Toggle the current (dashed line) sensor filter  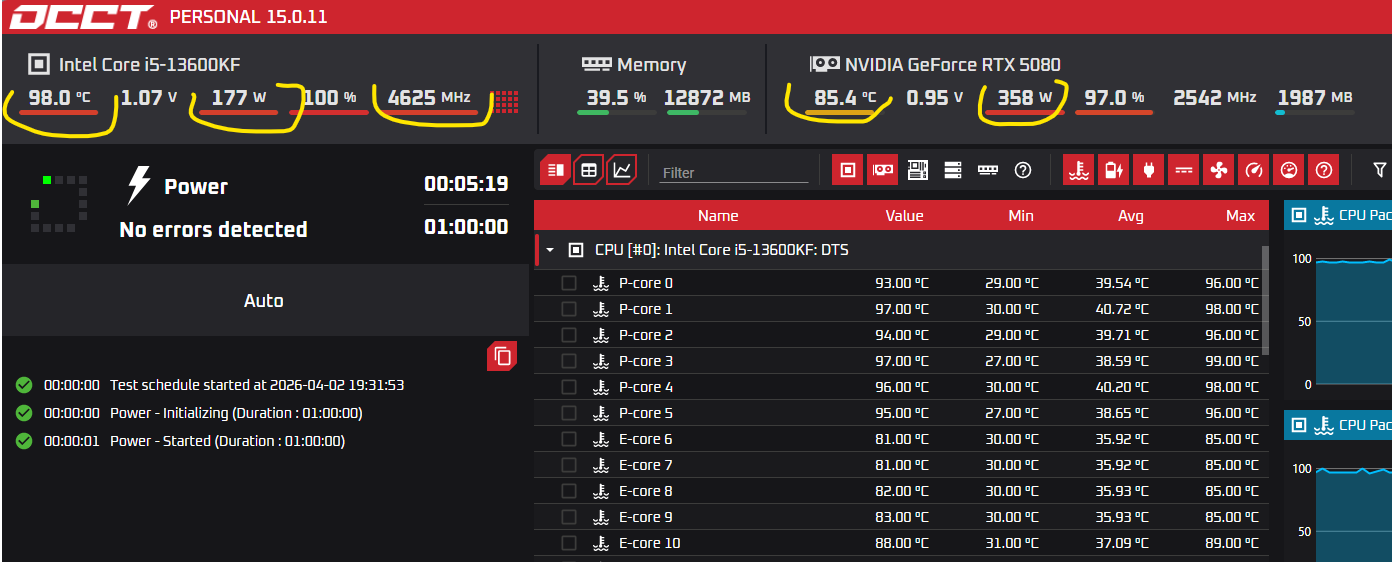click(1183, 170)
